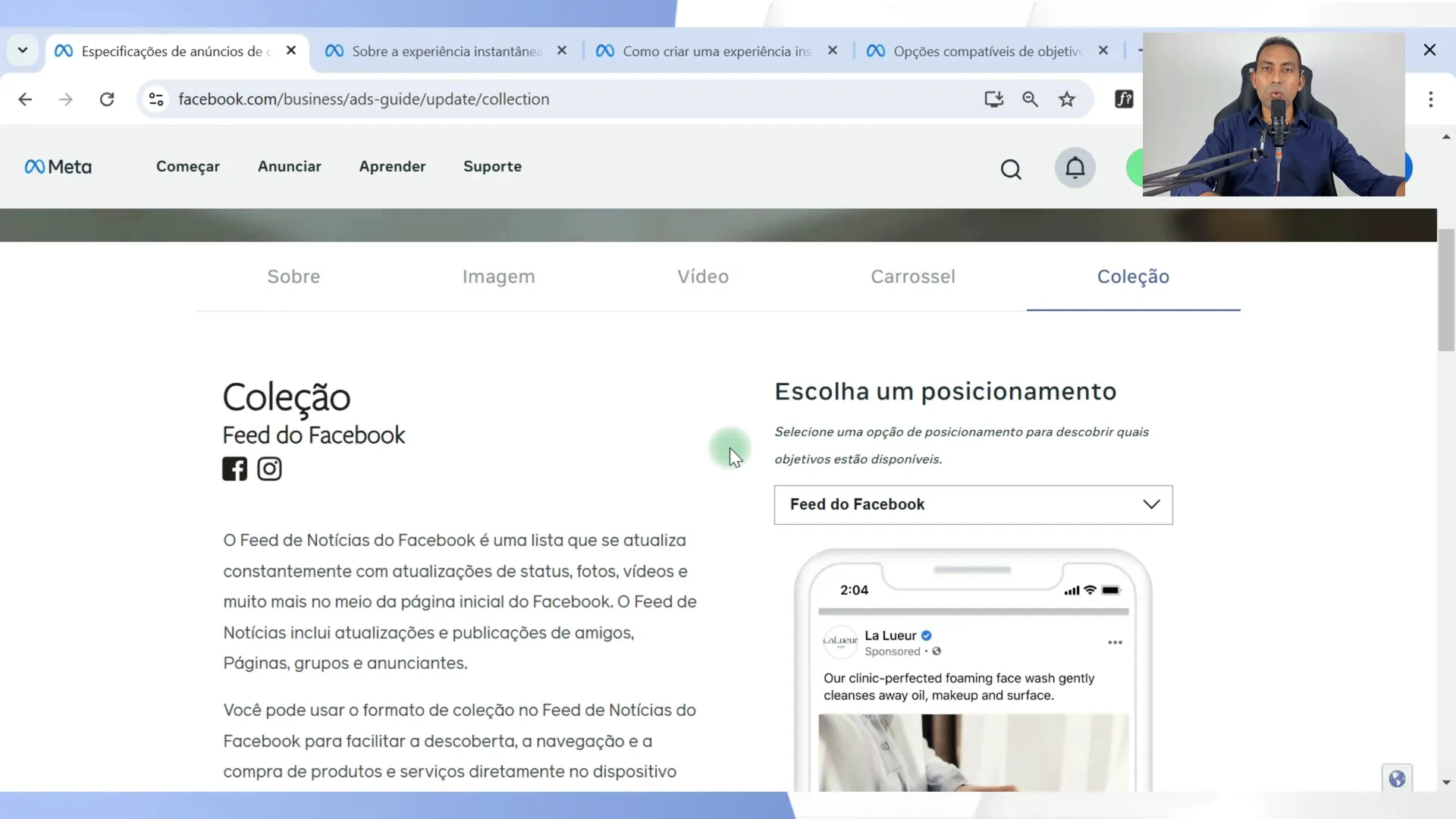Click the Instagram icon under Feed do Facebook
The image size is (1456, 819).
tap(269, 469)
